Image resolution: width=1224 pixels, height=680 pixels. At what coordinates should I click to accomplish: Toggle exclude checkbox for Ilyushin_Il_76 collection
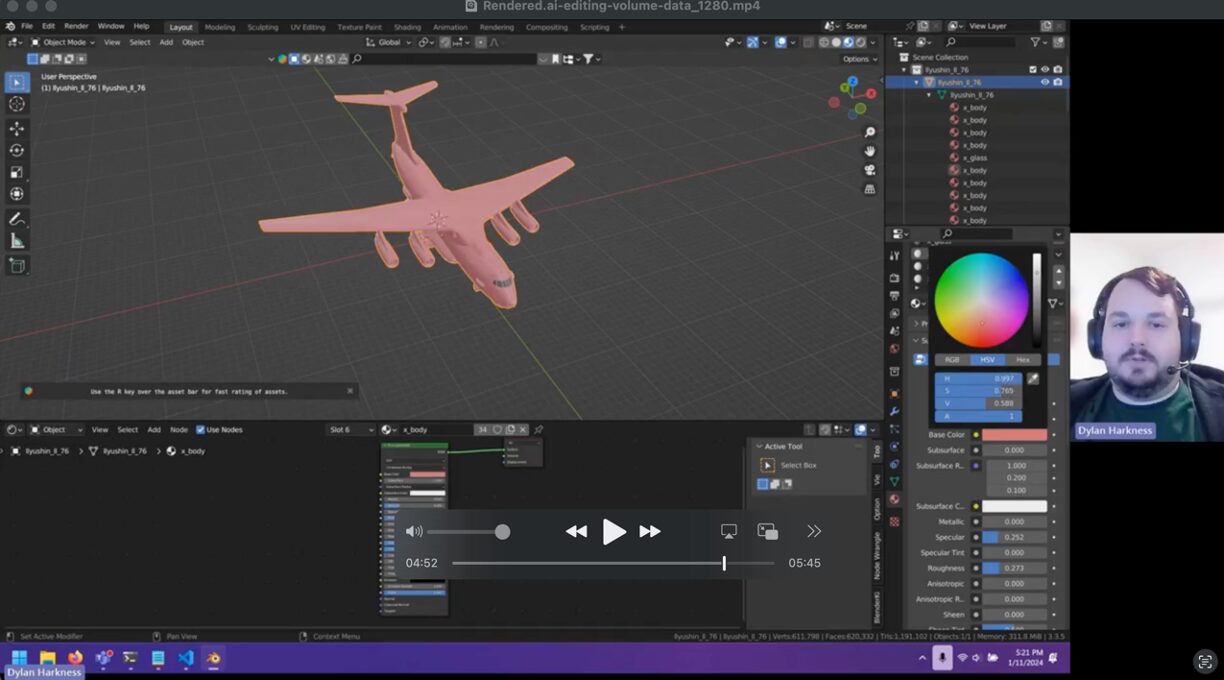(x=1033, y=70)
